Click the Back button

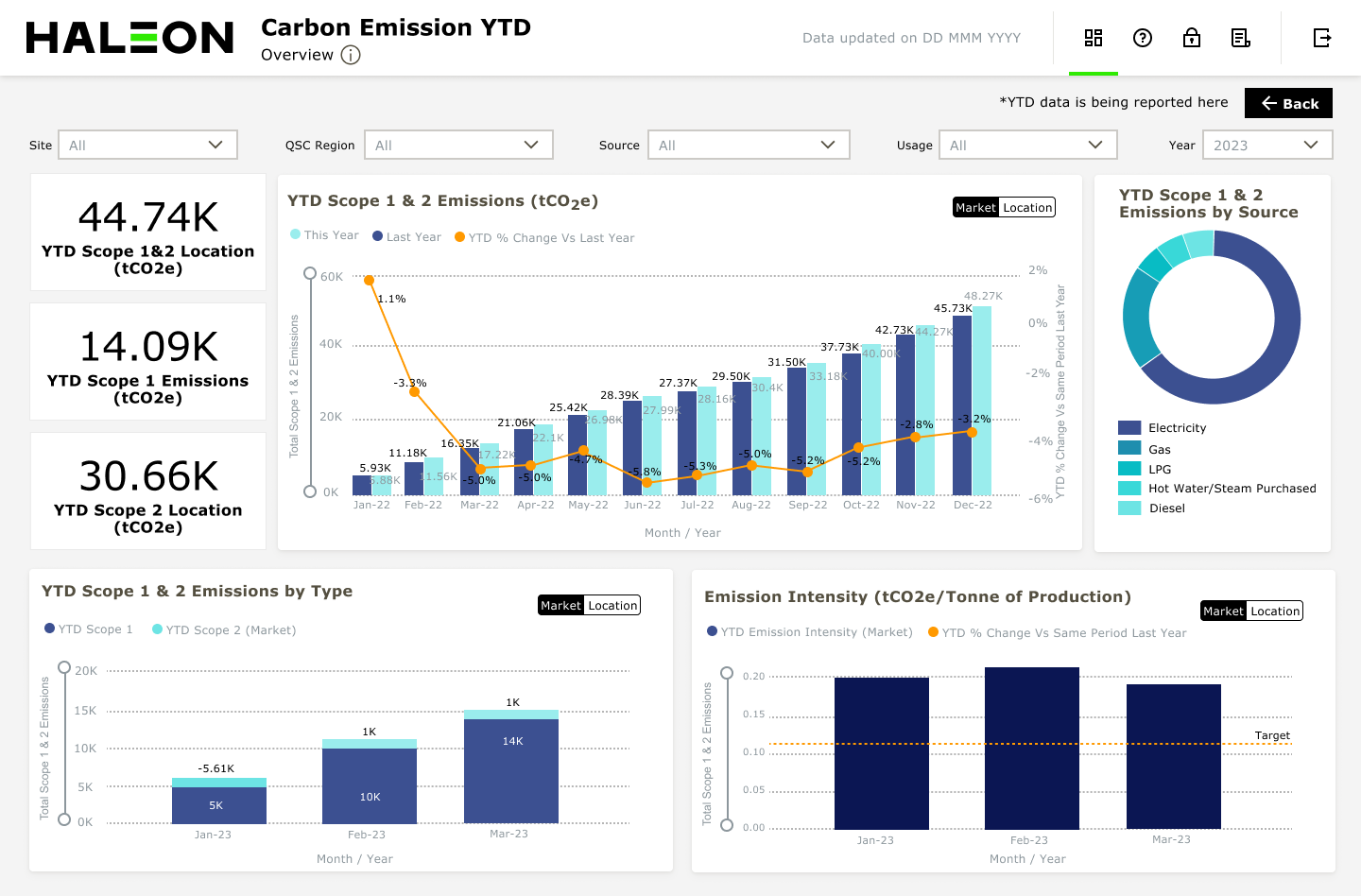coord(1288,103)
